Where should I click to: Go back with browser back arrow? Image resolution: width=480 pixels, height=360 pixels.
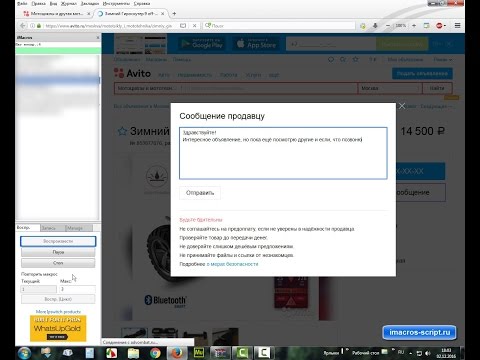coord(23,26)
